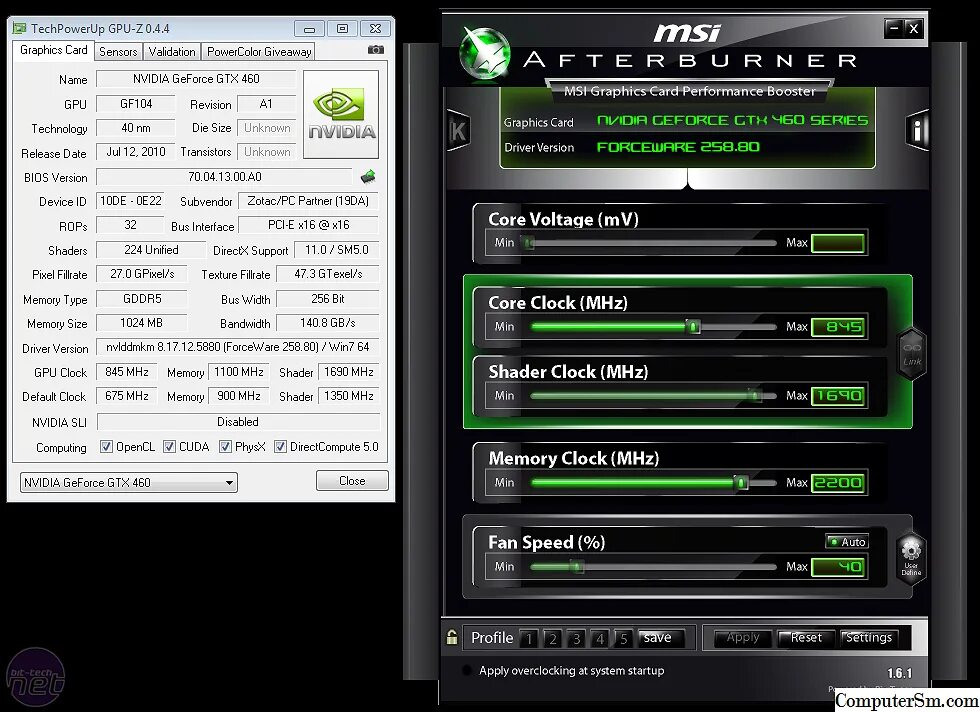This screenshot has height=712, width=980.
Task: Open Afterburner Kombustor K button
Action: (x=459, y=131)
